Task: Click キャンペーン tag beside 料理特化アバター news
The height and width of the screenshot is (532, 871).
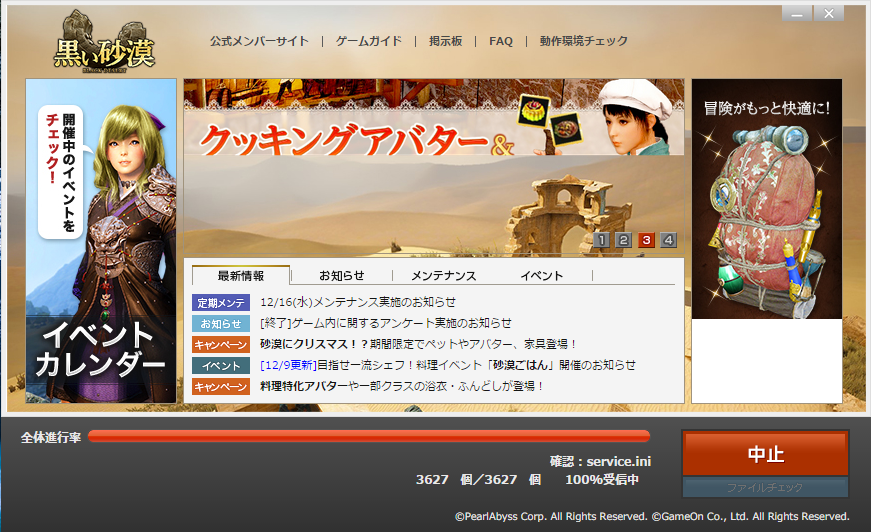Action: [x=221, y=387]
